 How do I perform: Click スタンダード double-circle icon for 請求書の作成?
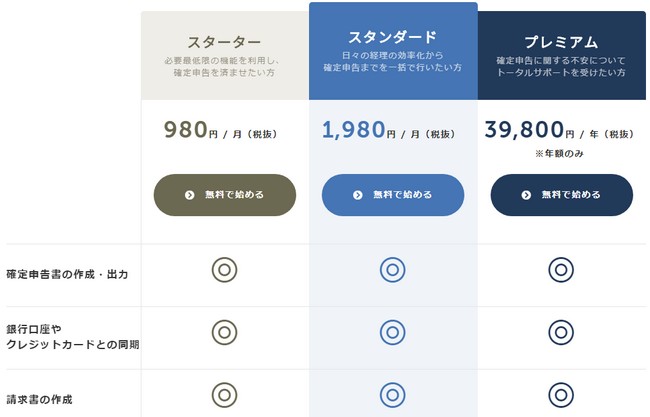pos(393,395)
